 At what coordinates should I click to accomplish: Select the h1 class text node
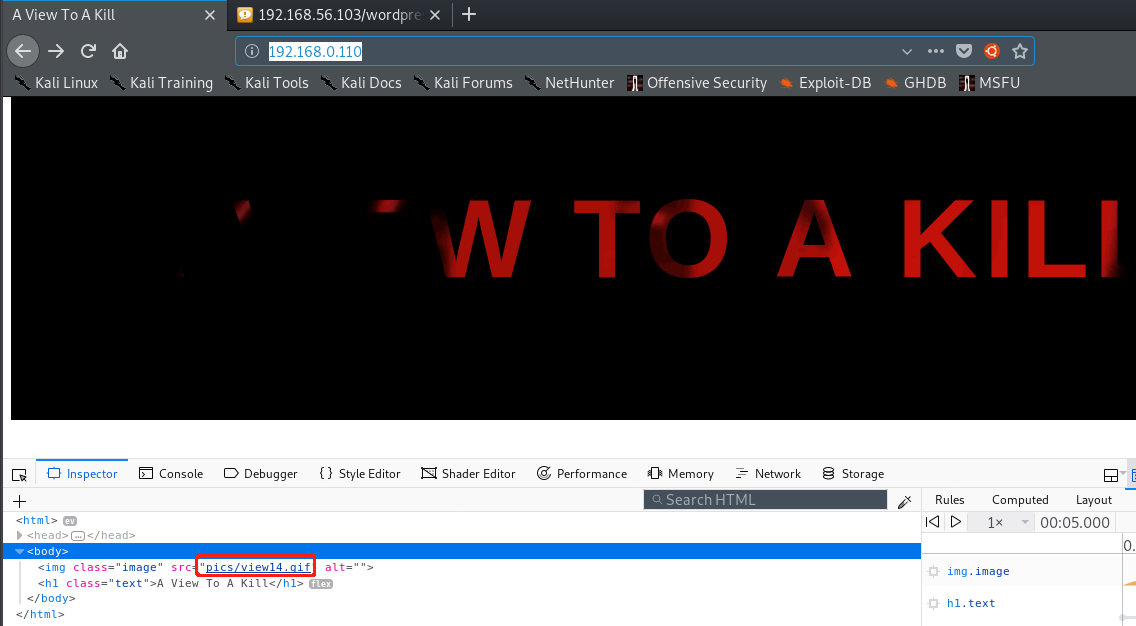171,583
